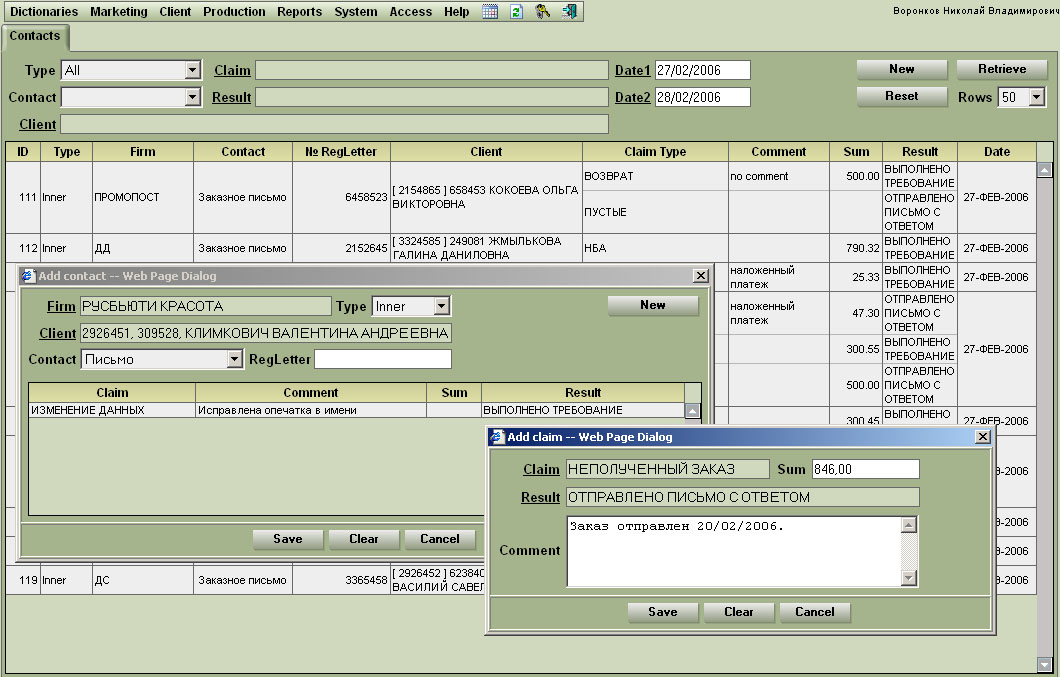Click the Reset button
1060x677 pixels.
[x=902, y=97]
